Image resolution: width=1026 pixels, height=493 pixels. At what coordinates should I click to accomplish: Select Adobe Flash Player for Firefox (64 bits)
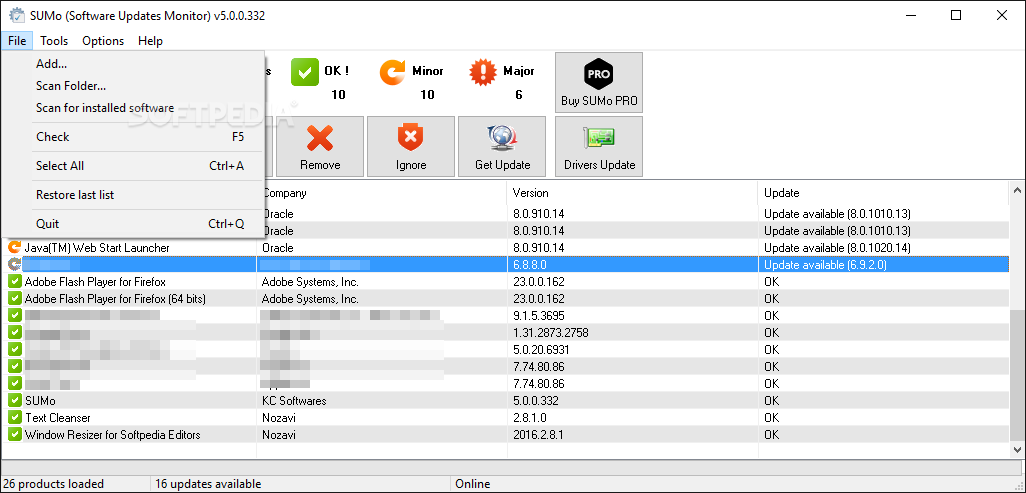pos(115,299)
